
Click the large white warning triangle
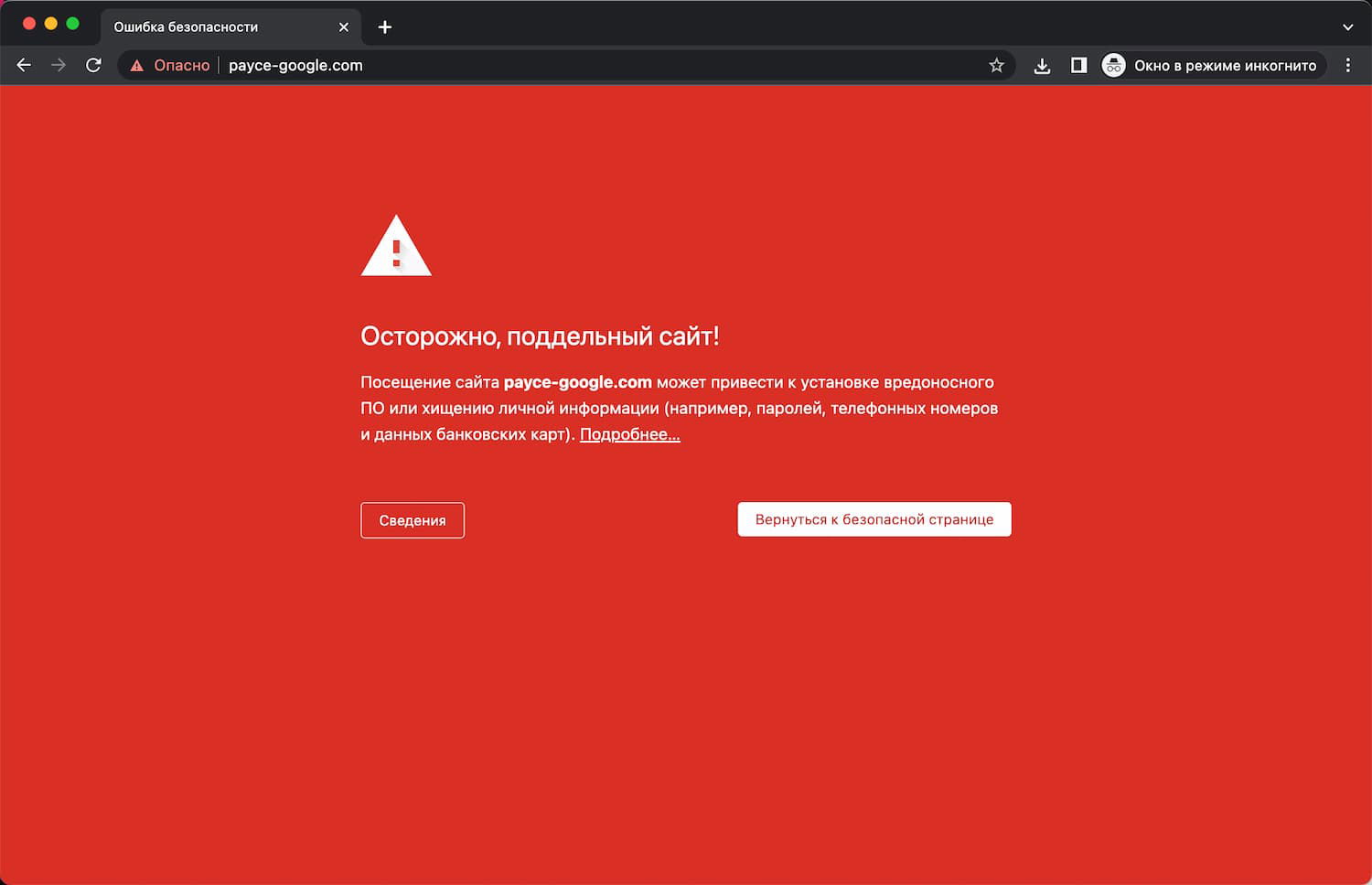[396, 246]
